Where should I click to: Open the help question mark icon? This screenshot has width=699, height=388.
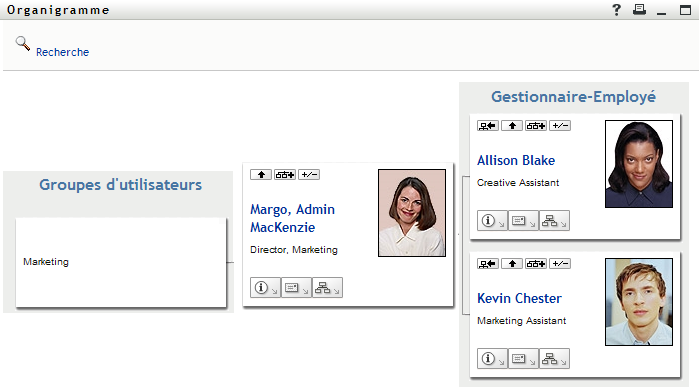[616, 10]
